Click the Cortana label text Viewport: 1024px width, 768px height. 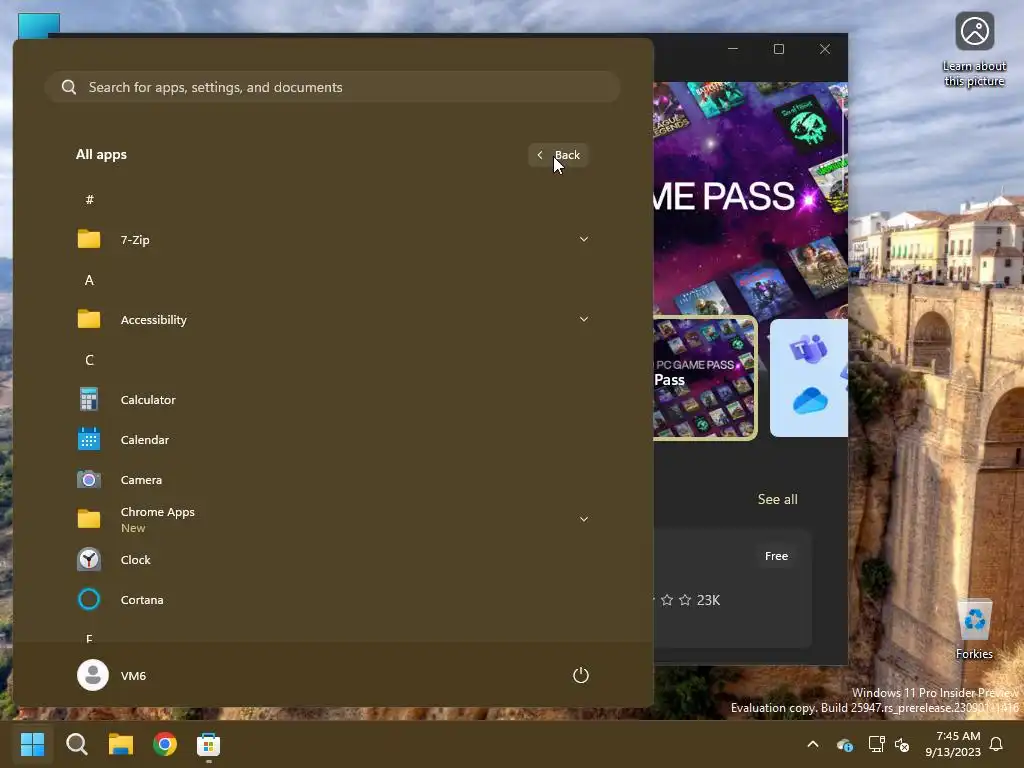tap(142, 600)
